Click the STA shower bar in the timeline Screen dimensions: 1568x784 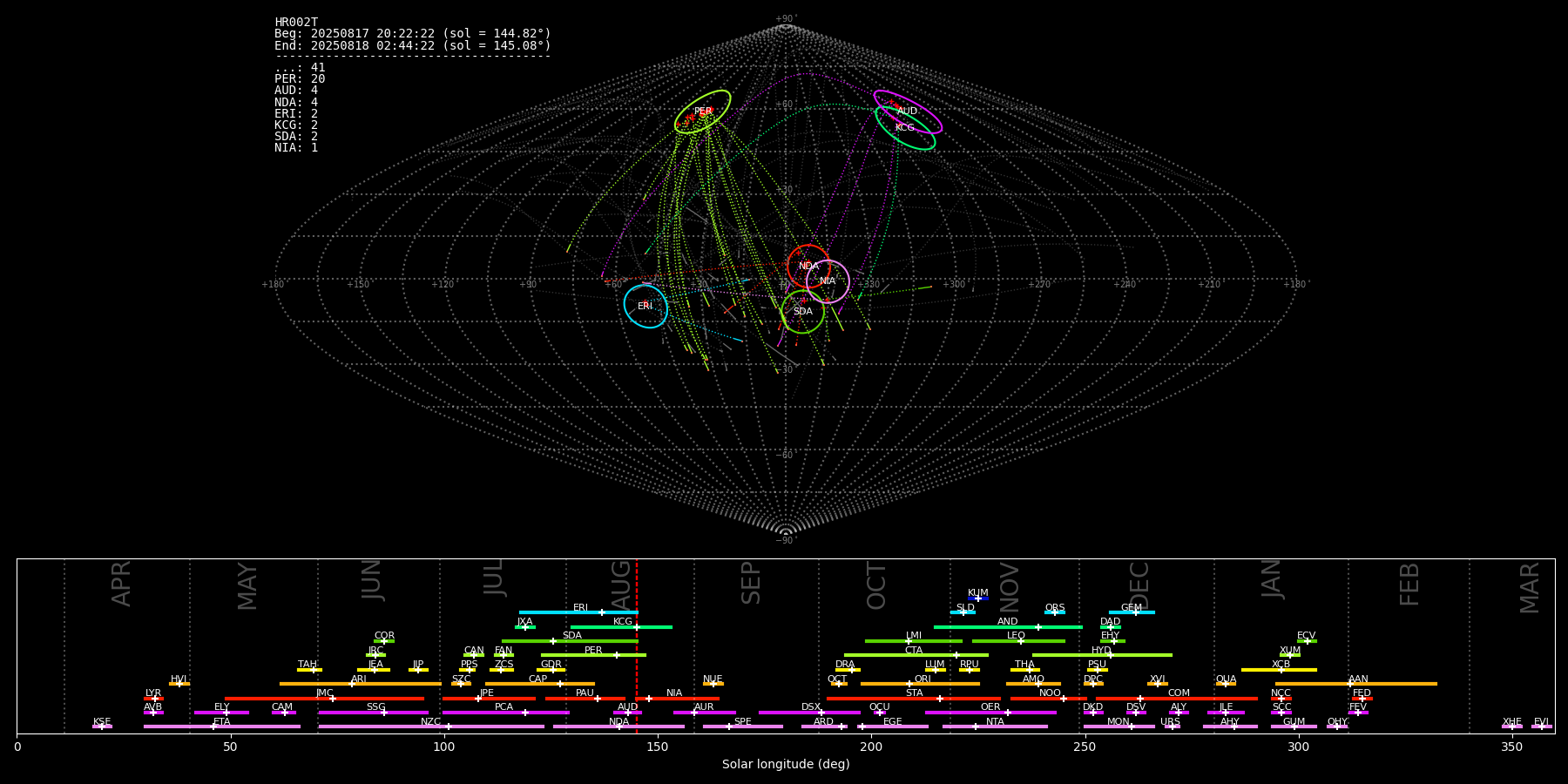914,699
